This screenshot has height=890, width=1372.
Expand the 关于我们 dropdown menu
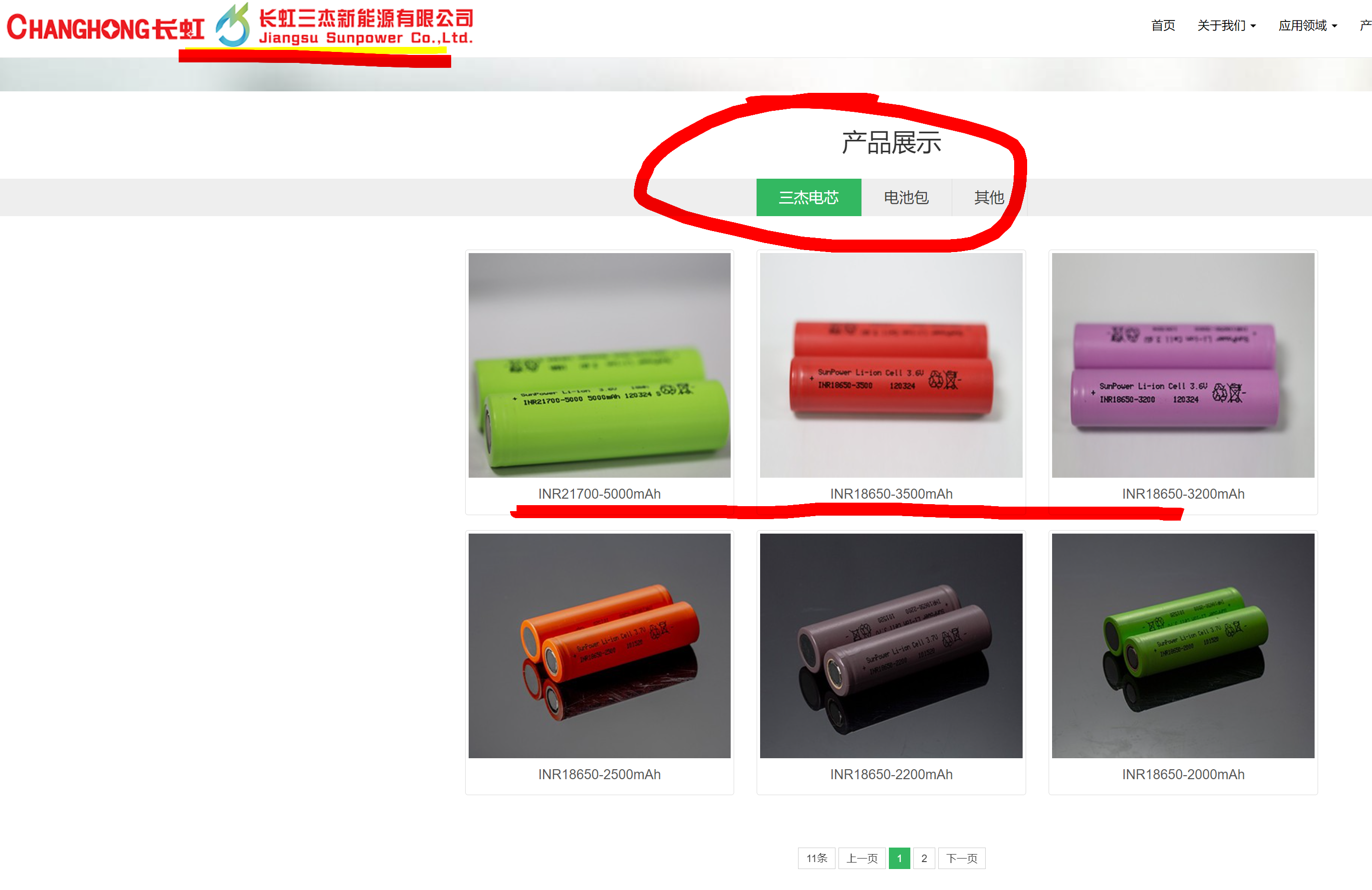click(x=1226, y=25)
